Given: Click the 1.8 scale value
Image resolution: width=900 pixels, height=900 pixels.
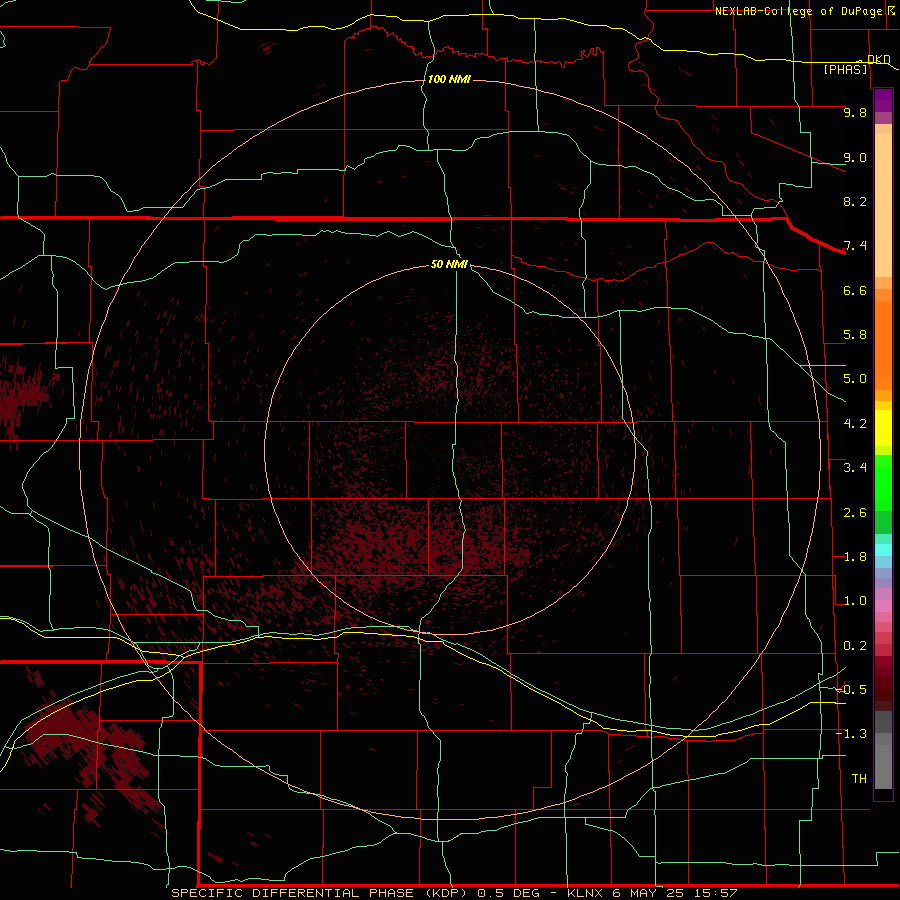Looking at the screenshot, I should pyautogui.click(x=855, y=557).
